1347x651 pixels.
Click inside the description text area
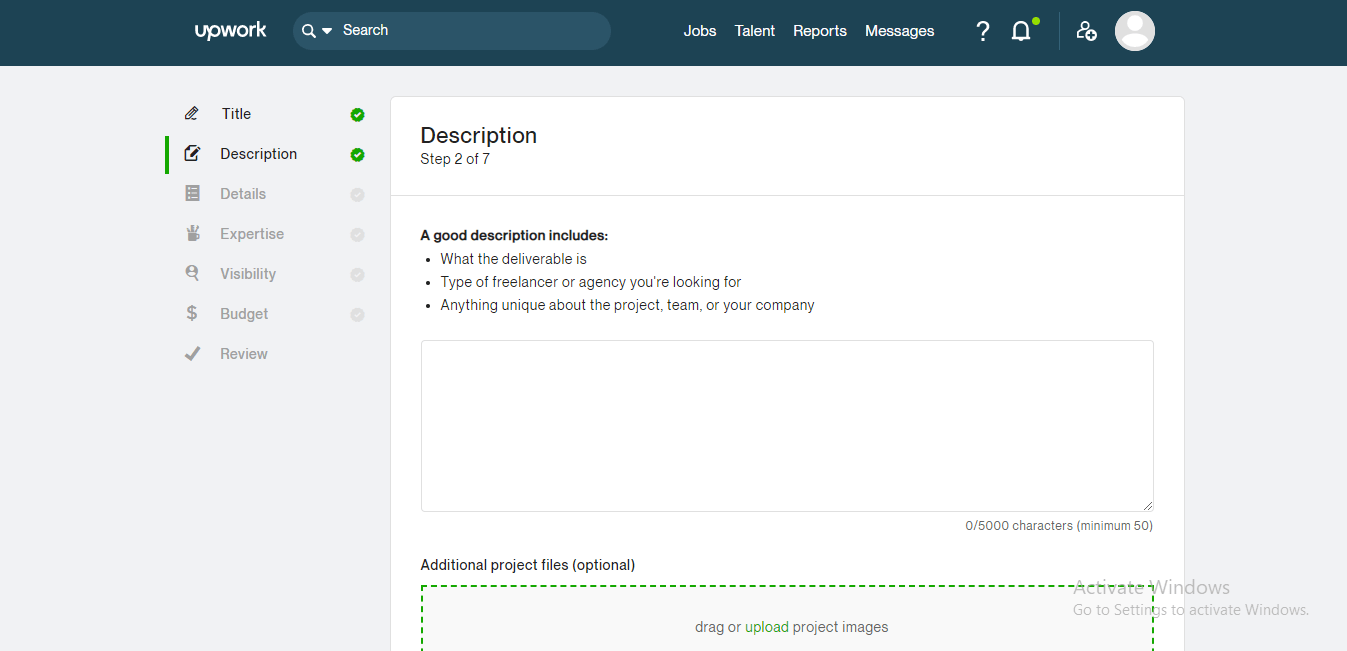(786, 426)
